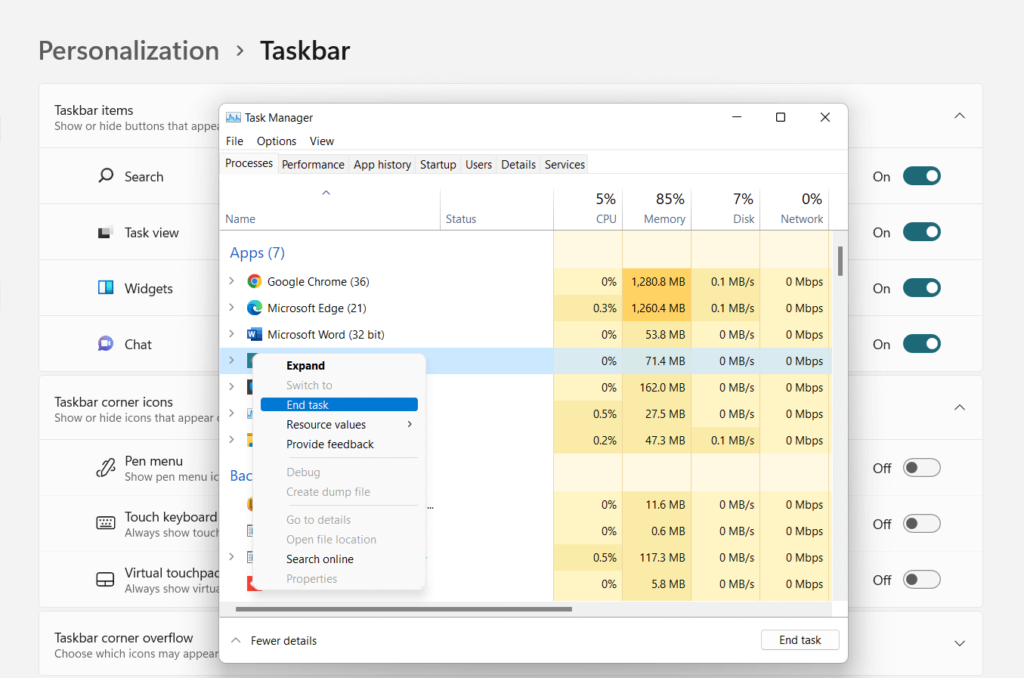Click the 1,280.8 MB memory cell
Viewport: 1024px width, 678px height.
tap(657, 282)
